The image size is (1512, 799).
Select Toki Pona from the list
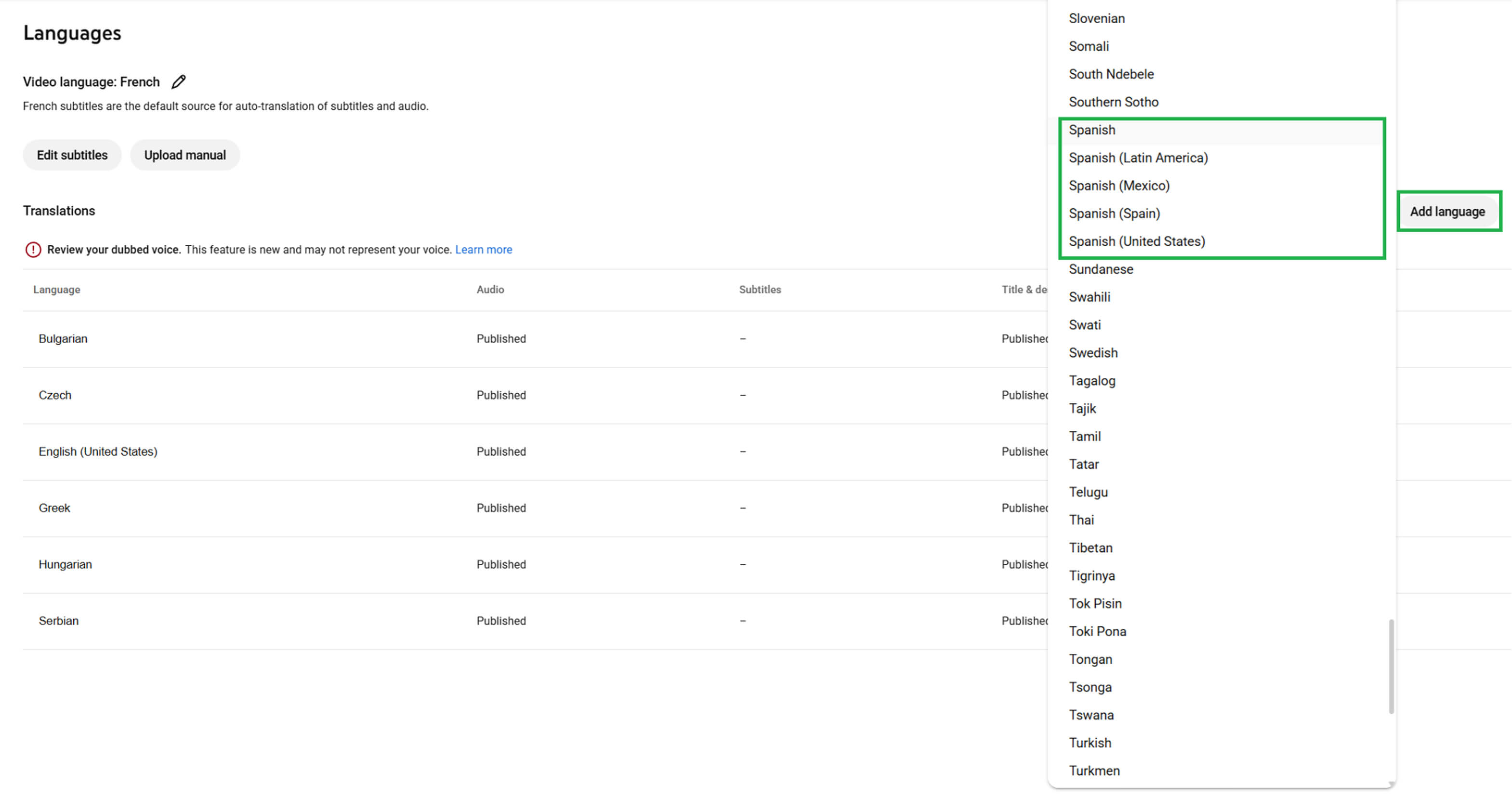1222,632
